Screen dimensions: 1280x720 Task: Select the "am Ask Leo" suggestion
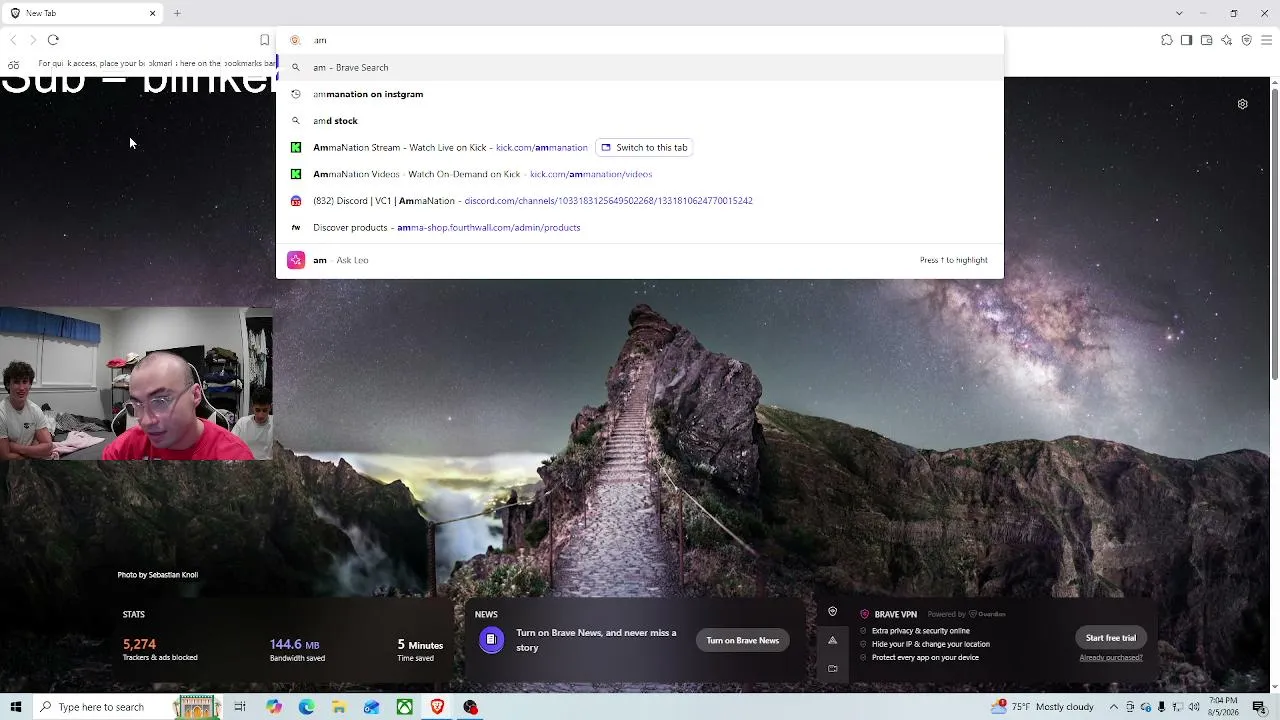[640, 260]
